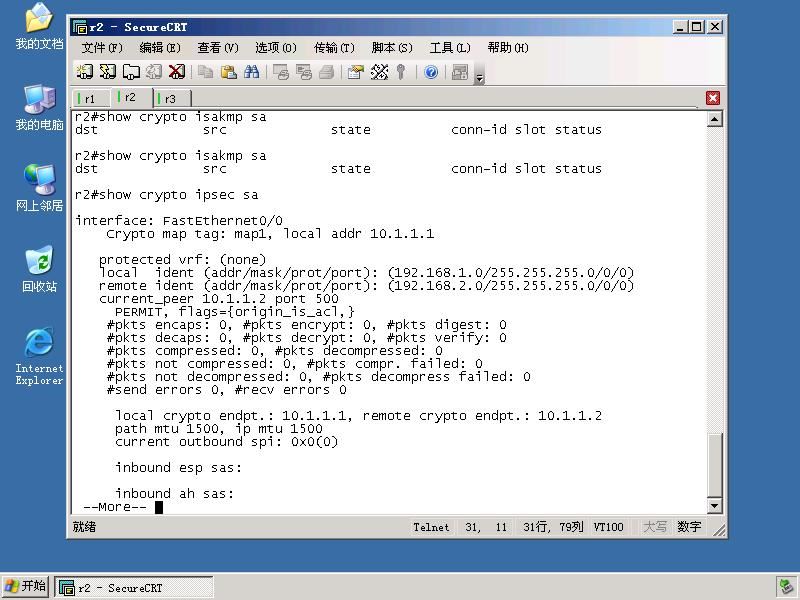Open the 传输(T) menu
Viewport: 800px width, 600px height.
click(334, 48)
